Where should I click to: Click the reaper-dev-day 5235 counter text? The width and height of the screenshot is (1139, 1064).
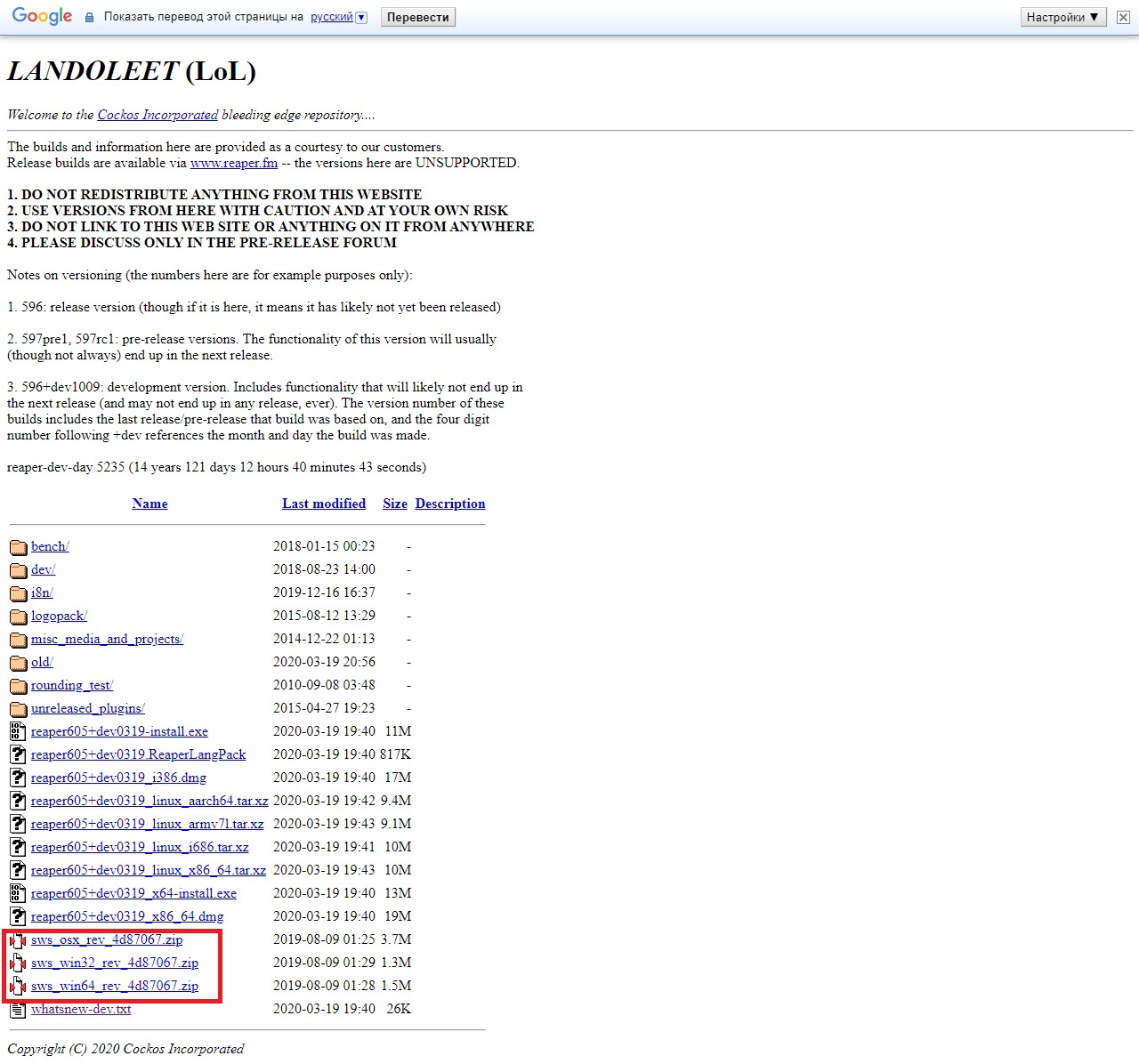point(216,467)
